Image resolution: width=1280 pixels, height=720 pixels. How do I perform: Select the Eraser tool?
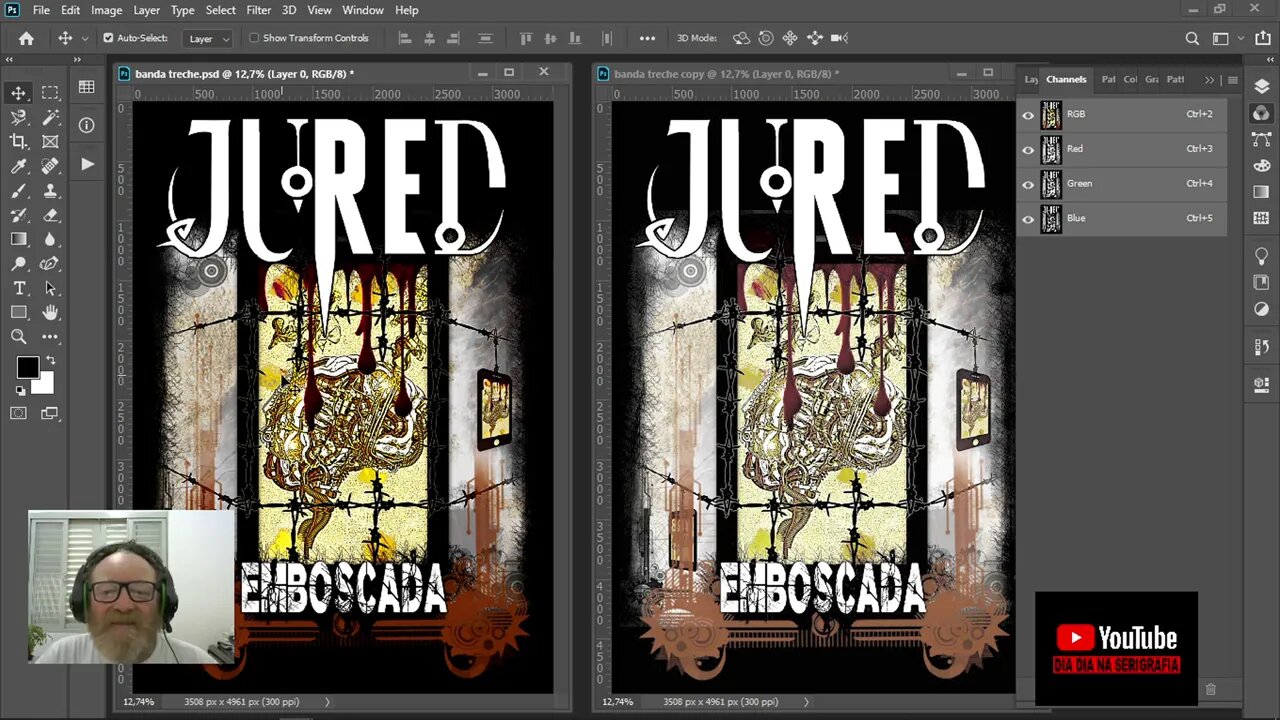click(x=50, y=215)
